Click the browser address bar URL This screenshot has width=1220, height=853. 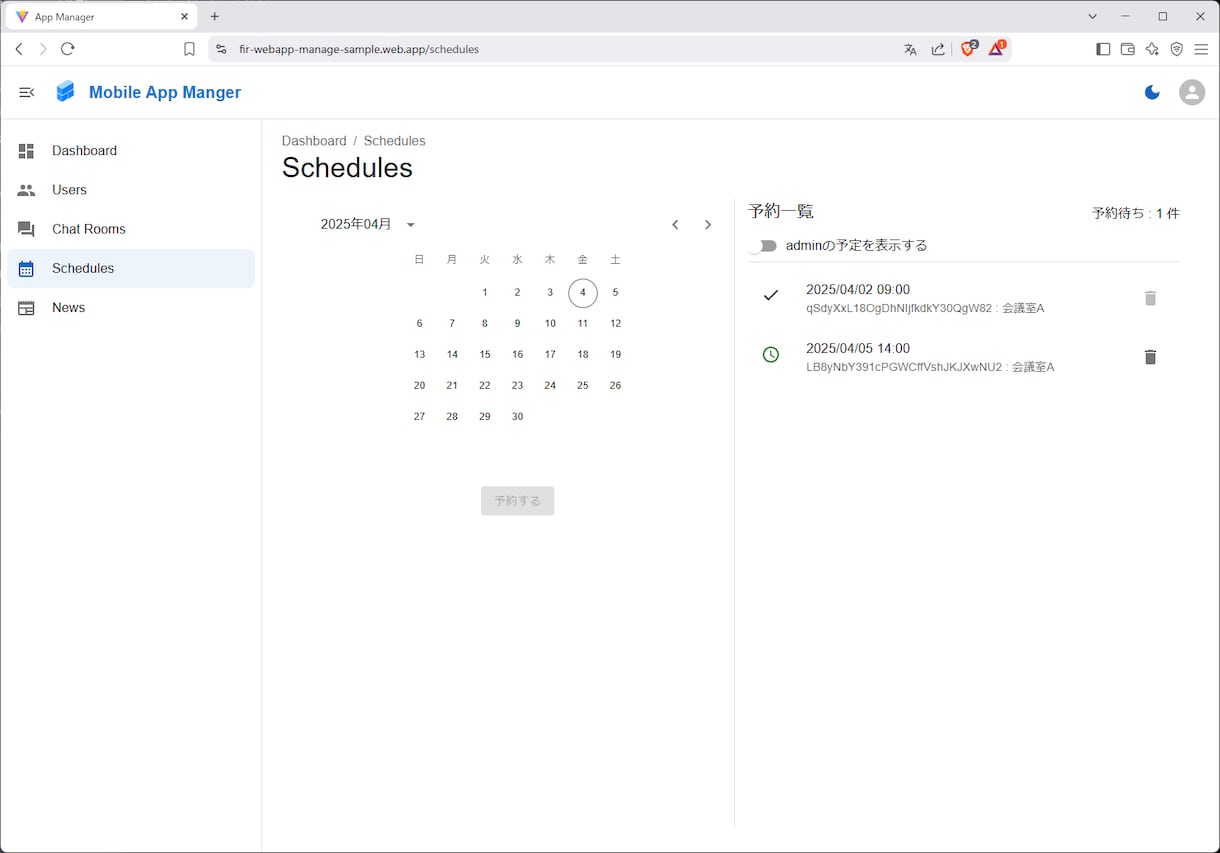[359, 49]
